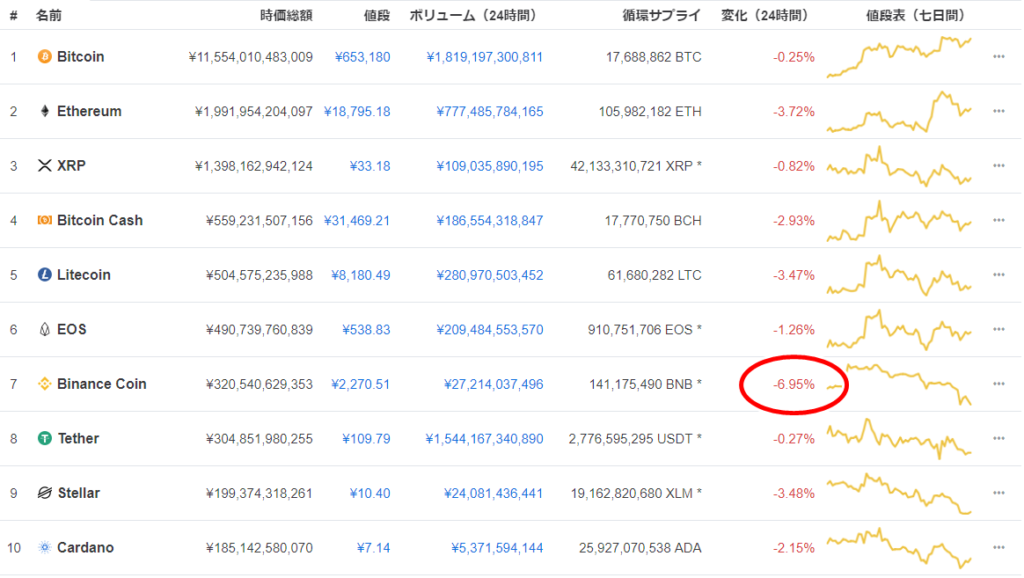This screenshot has height=578, width=1024.
Task: Open Ethereum's seven-day price sparkline chart
Action: [899, 112]
